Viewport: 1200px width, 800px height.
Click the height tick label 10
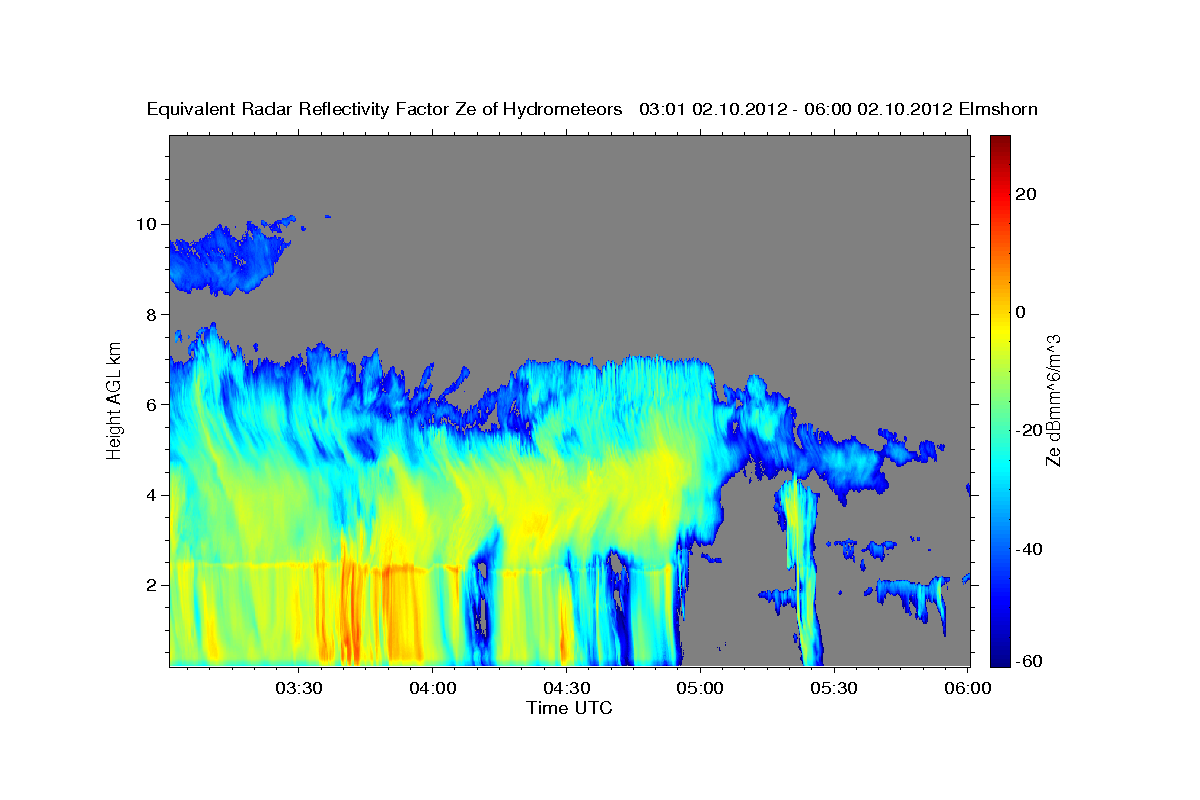[149, 224]
